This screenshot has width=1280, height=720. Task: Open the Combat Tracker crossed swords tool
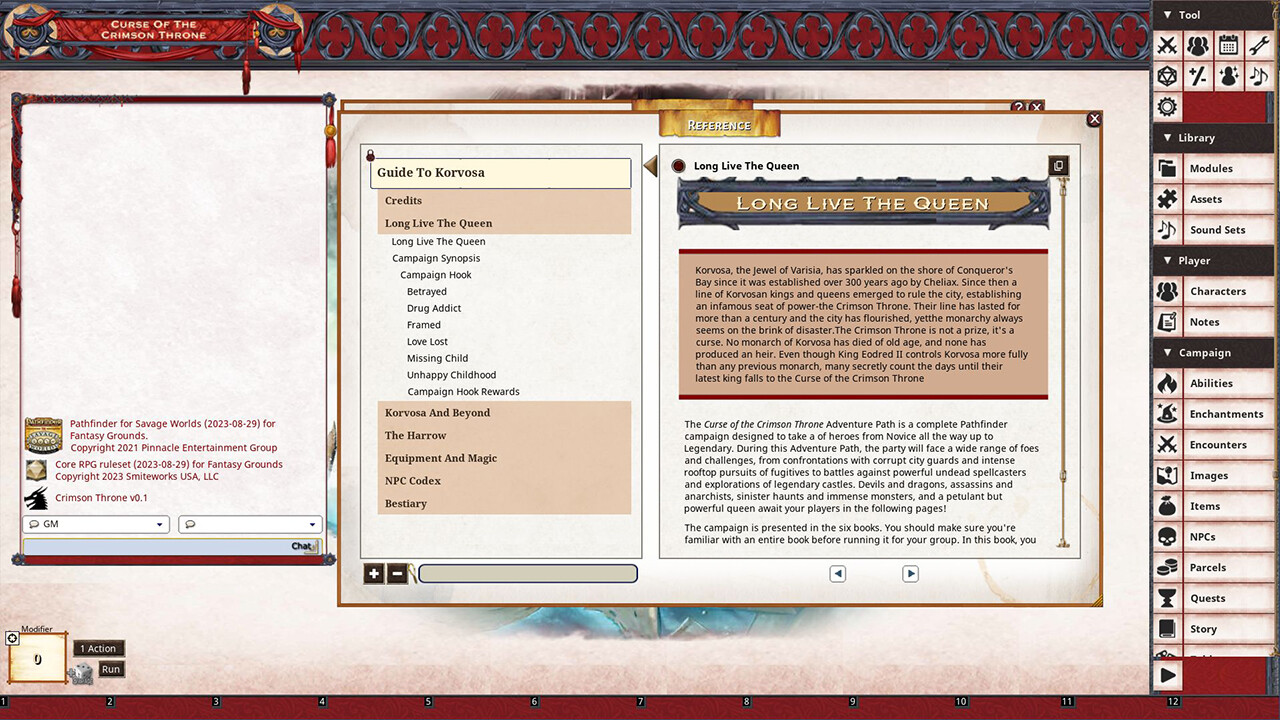[1168, 45]
